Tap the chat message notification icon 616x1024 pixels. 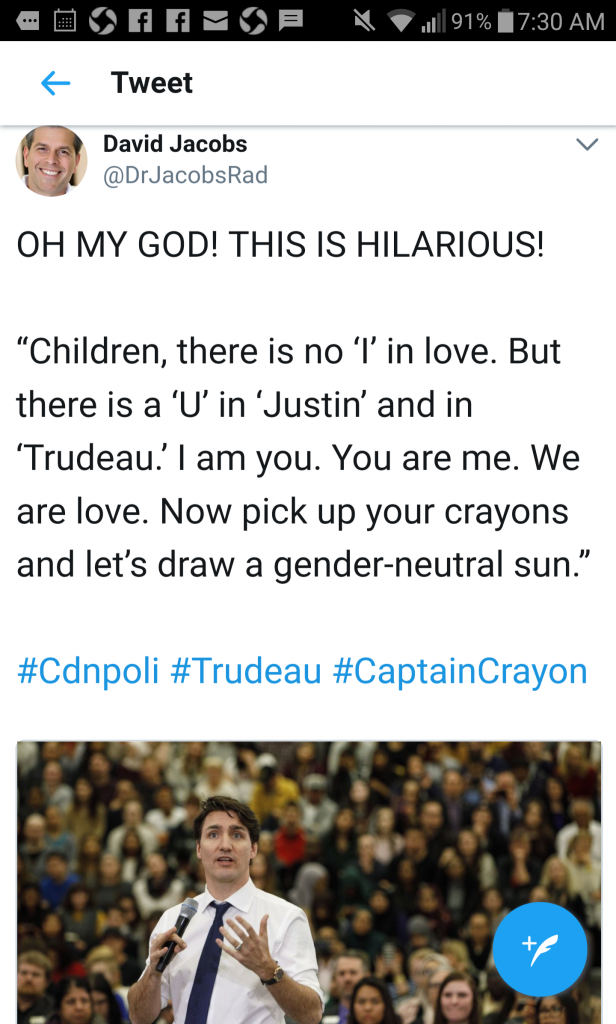coord(291,20)
